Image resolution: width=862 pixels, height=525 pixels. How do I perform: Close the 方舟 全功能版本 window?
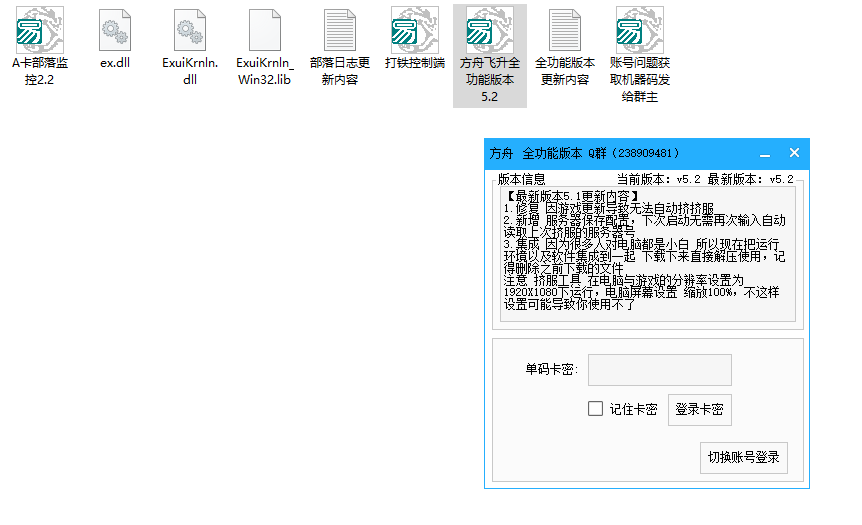point(794,153)
